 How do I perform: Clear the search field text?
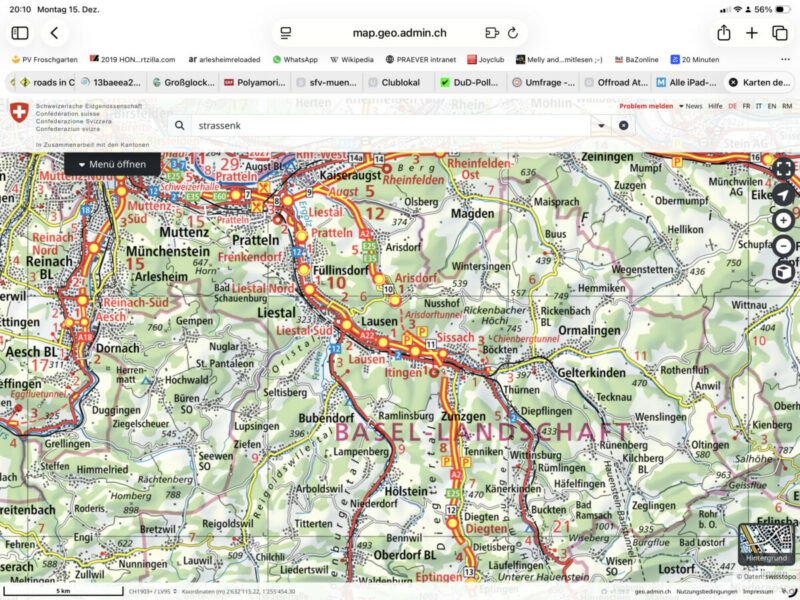click(623, 125)
